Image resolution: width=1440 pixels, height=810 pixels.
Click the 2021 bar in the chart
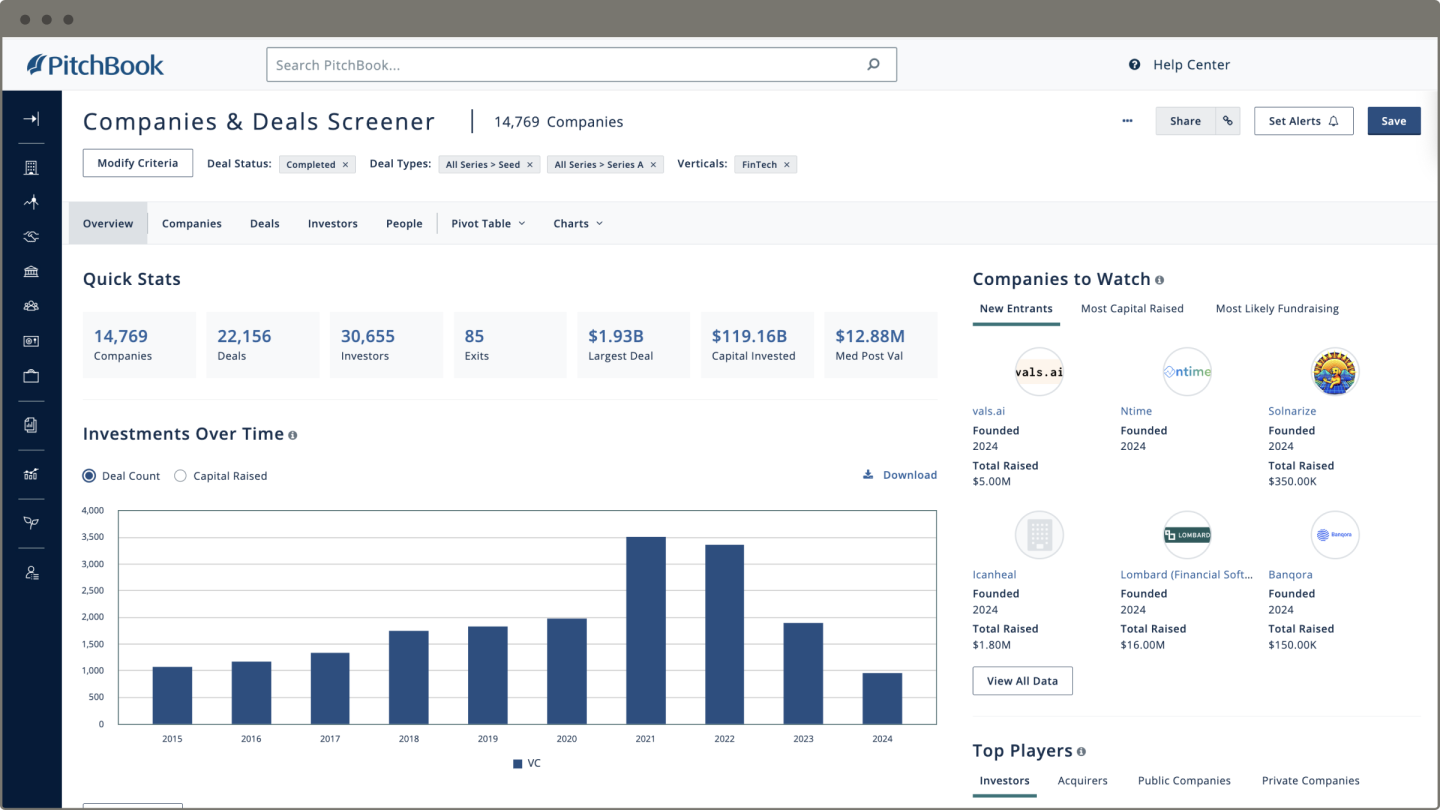pyautogui.click(x=646, y=630)
